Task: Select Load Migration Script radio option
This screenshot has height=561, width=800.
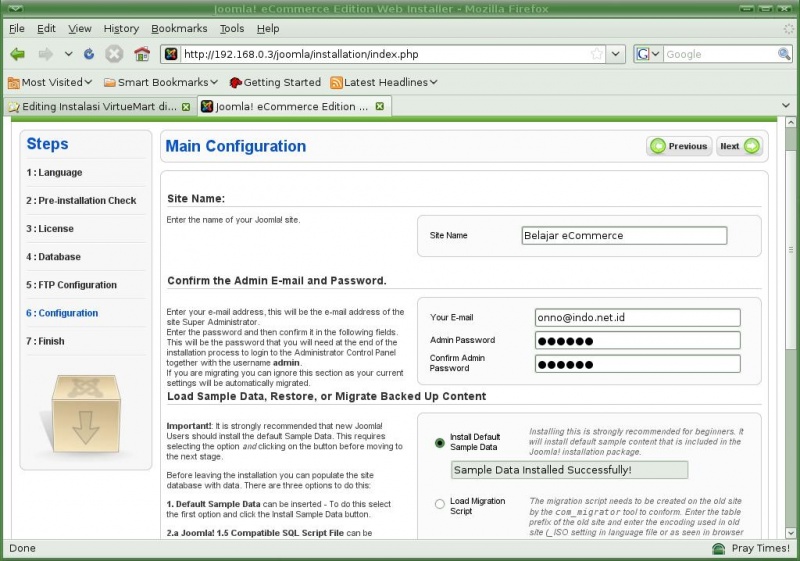Action: click(440, 505)
